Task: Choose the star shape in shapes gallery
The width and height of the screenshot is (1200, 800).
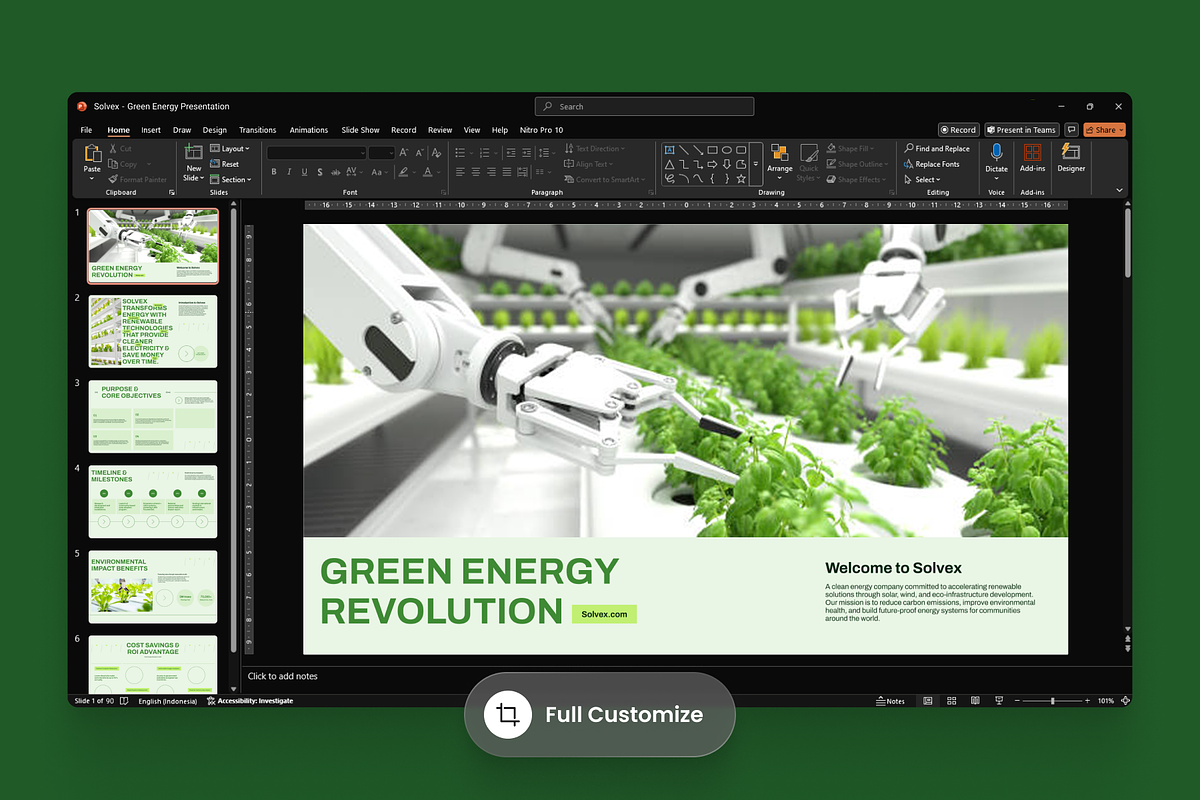Action: [x=741, y=179]
